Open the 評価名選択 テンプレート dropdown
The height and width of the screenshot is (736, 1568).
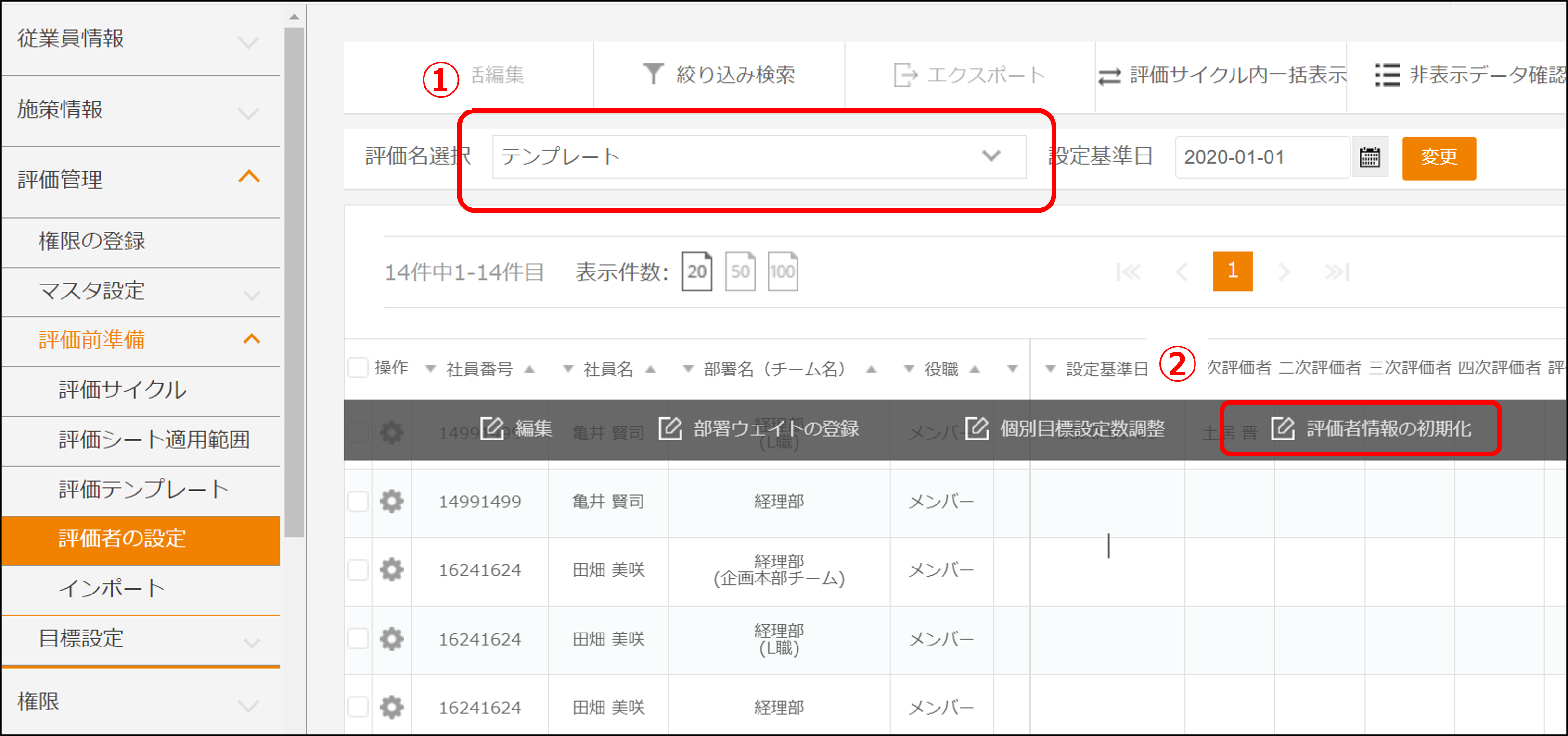758,157
